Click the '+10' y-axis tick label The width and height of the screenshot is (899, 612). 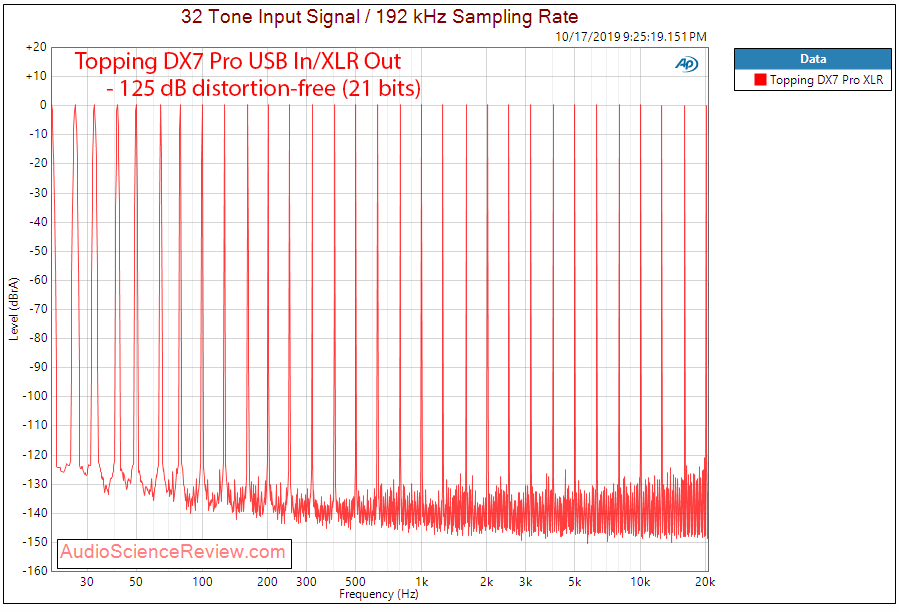pos(36,76)
